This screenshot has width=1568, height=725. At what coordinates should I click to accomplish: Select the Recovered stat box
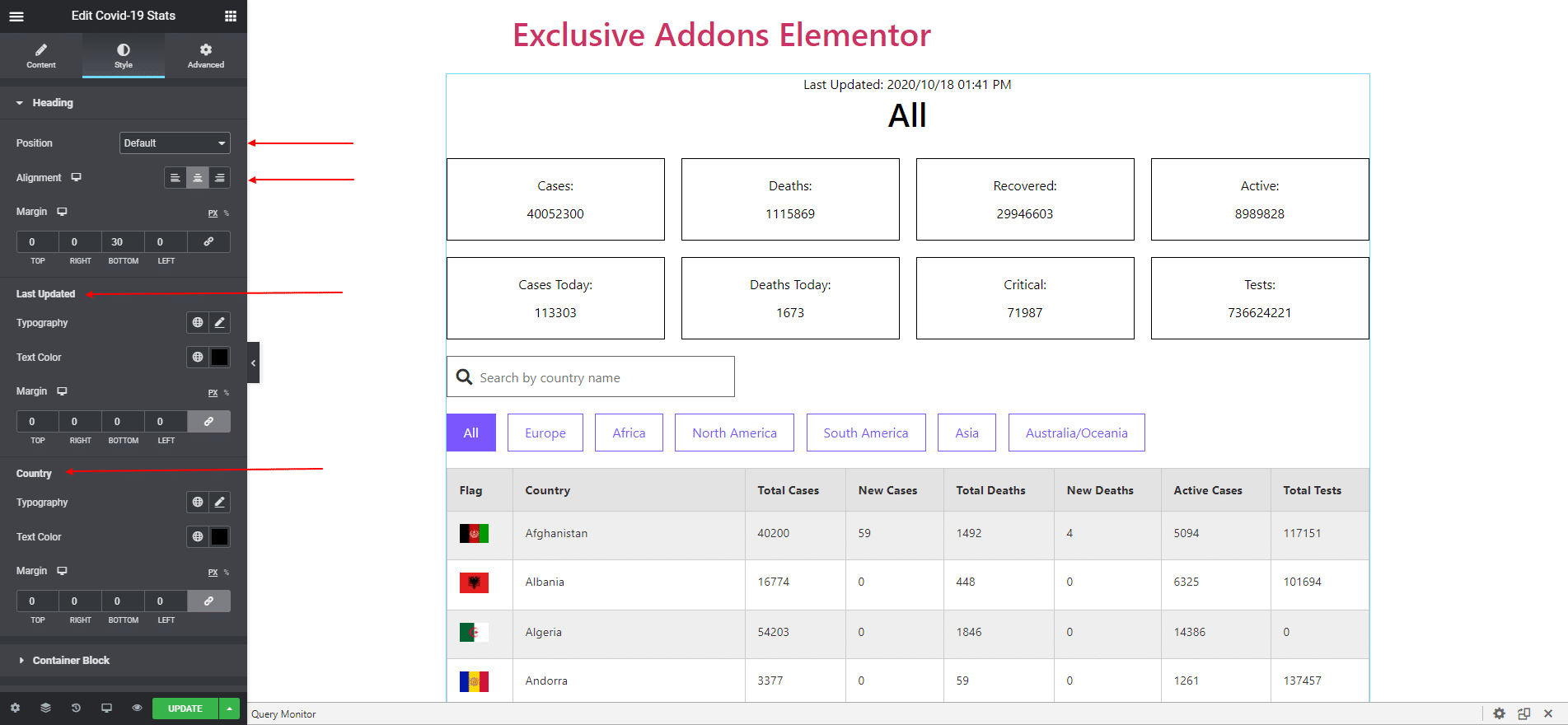click(1025, 199)
